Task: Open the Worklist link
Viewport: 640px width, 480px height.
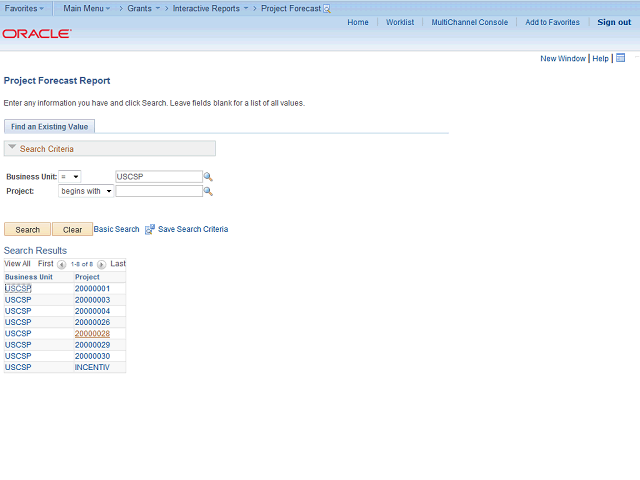Action: click(400, 22)
